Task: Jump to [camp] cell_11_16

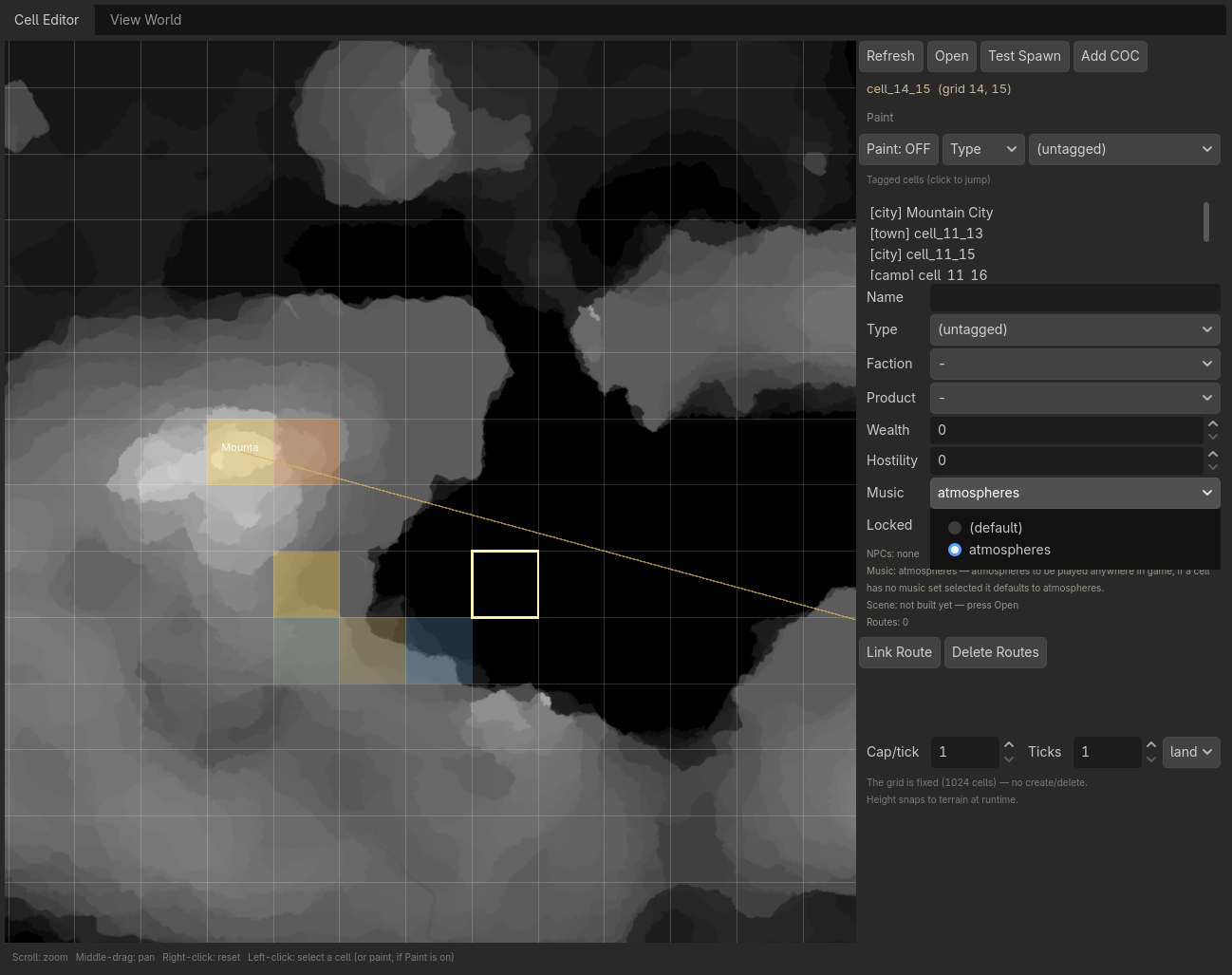Action: click(928, 274)
